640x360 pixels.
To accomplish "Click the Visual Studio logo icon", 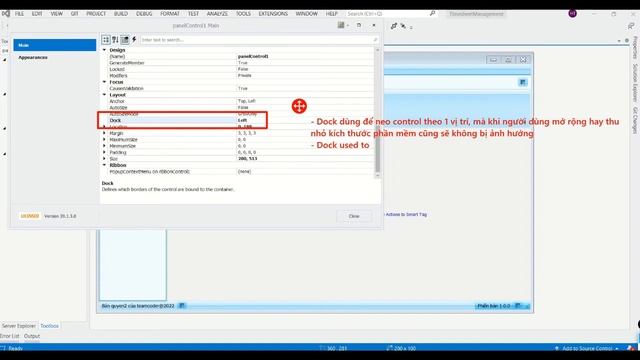I will pos(5,13).
